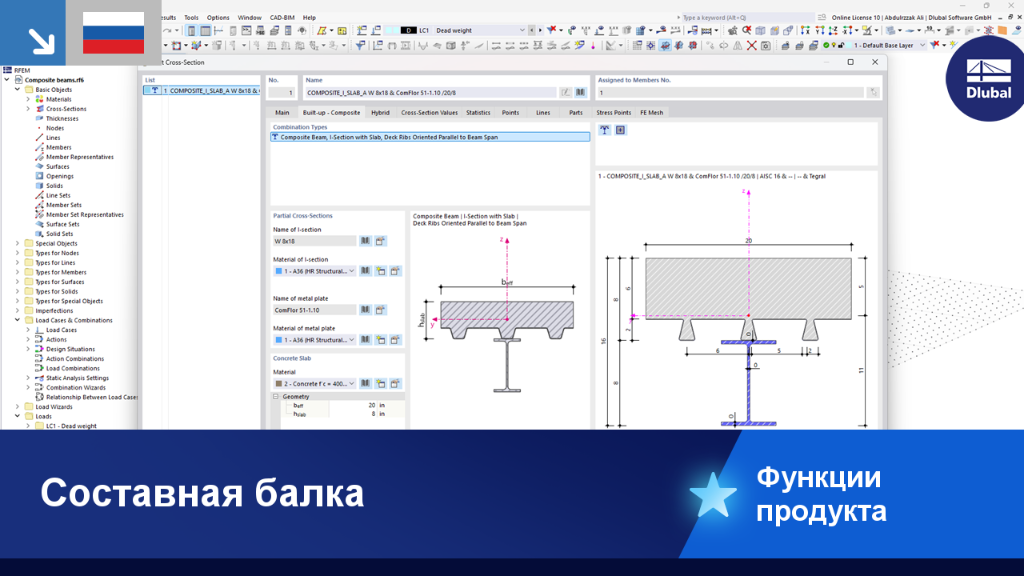Screen dimensions: 1024x576
Task: Open the Help menu
Action: [310, 18]
